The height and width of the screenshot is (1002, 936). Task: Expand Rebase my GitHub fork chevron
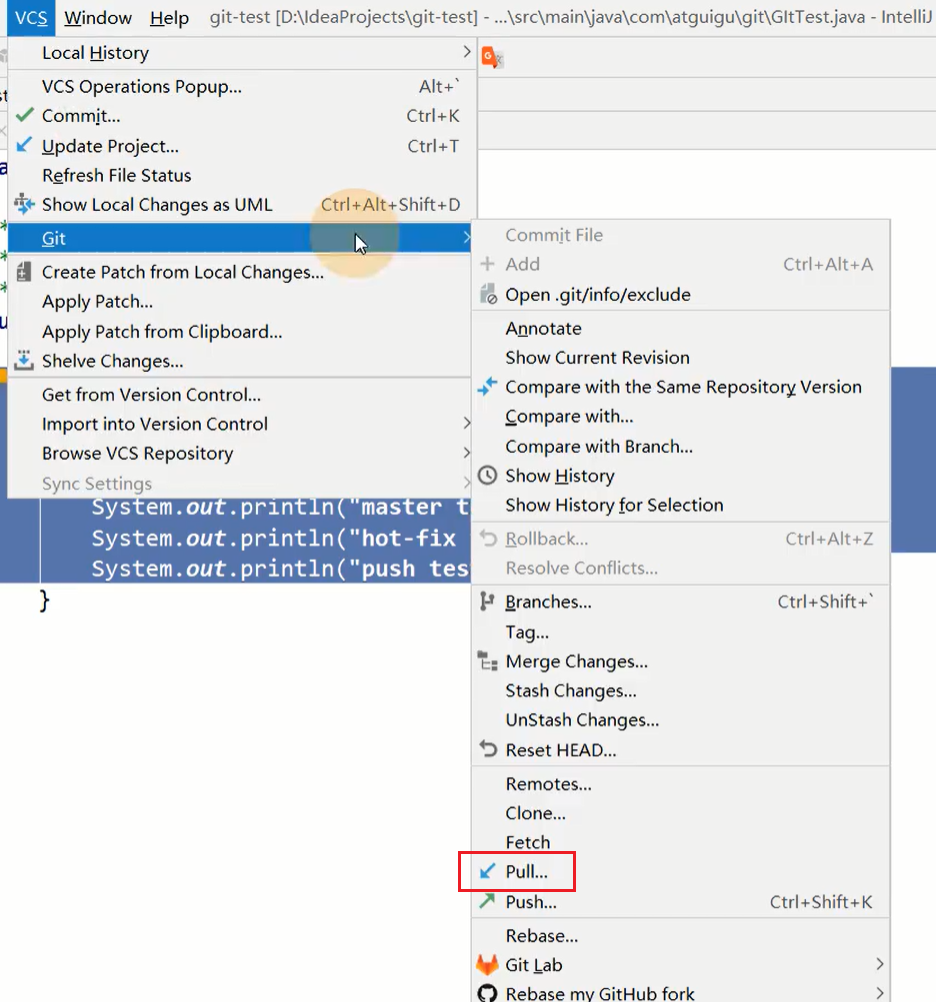pos(880,993)
